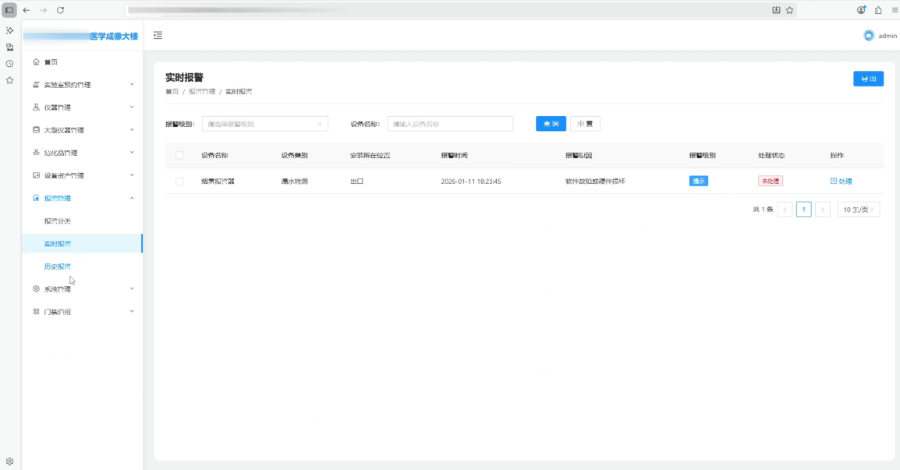
Task: Click the home icon beside 首页
Action: (36, 62)
